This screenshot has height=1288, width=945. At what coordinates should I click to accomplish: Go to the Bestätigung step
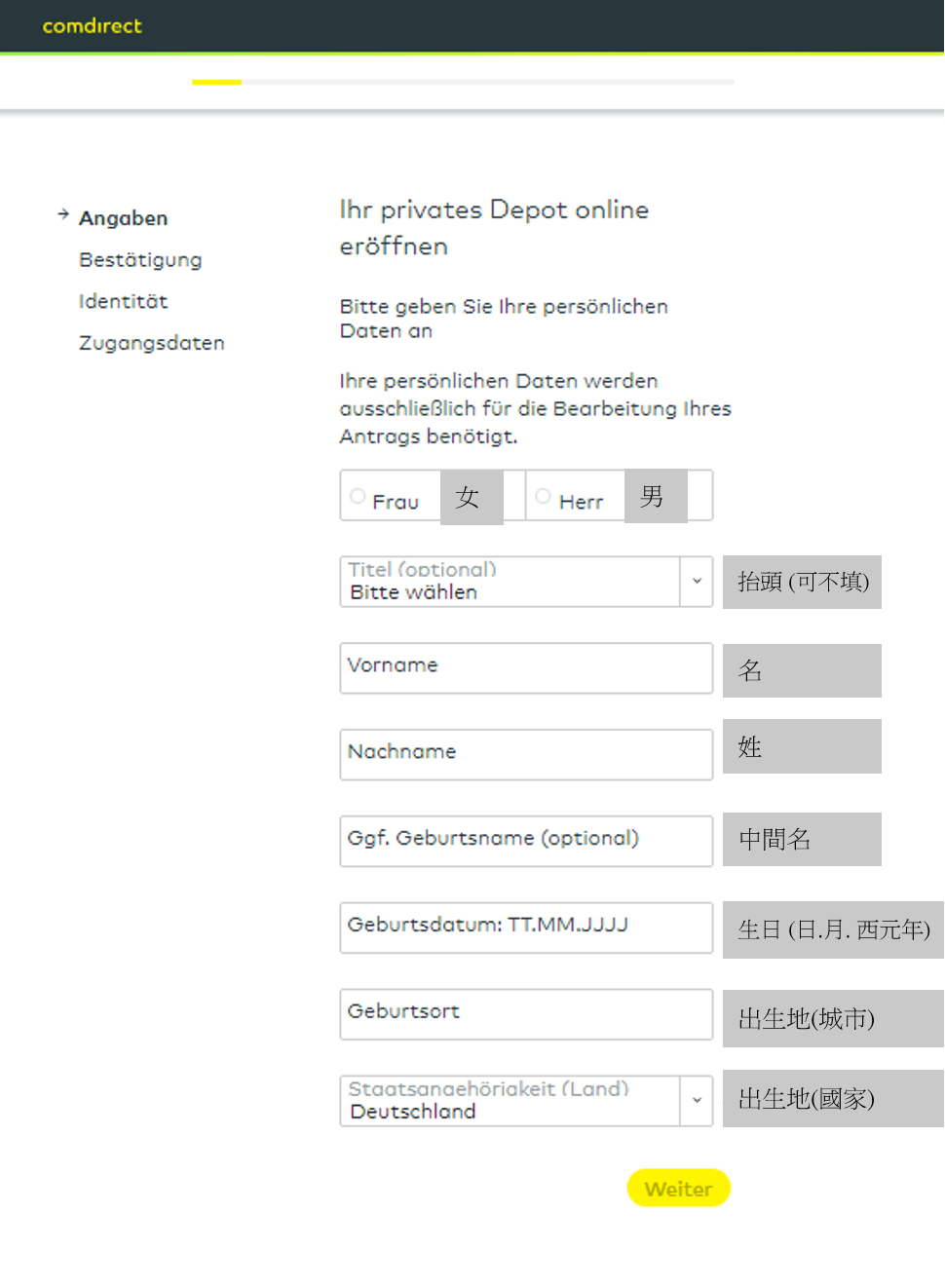[140, 260]
